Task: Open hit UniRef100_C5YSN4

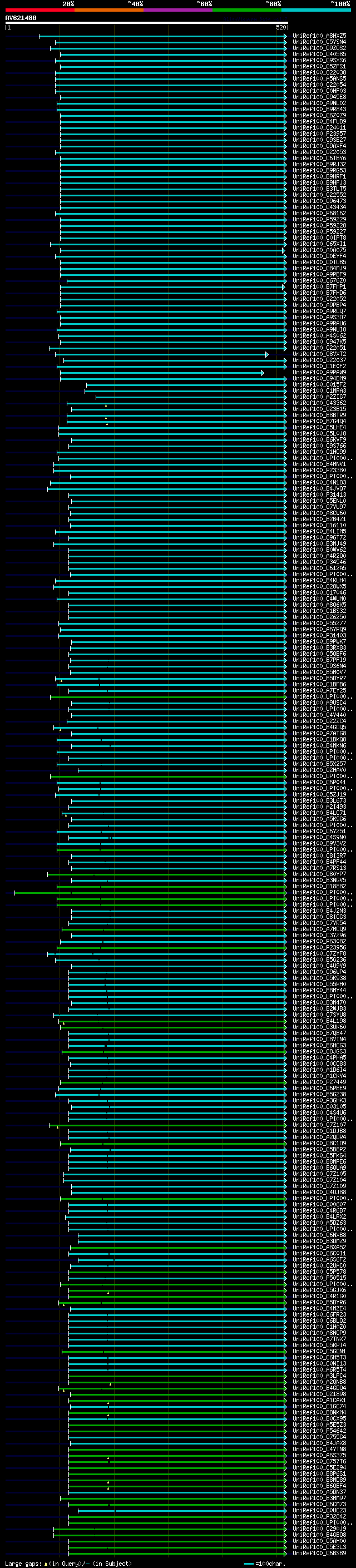Action: [319, 42]
